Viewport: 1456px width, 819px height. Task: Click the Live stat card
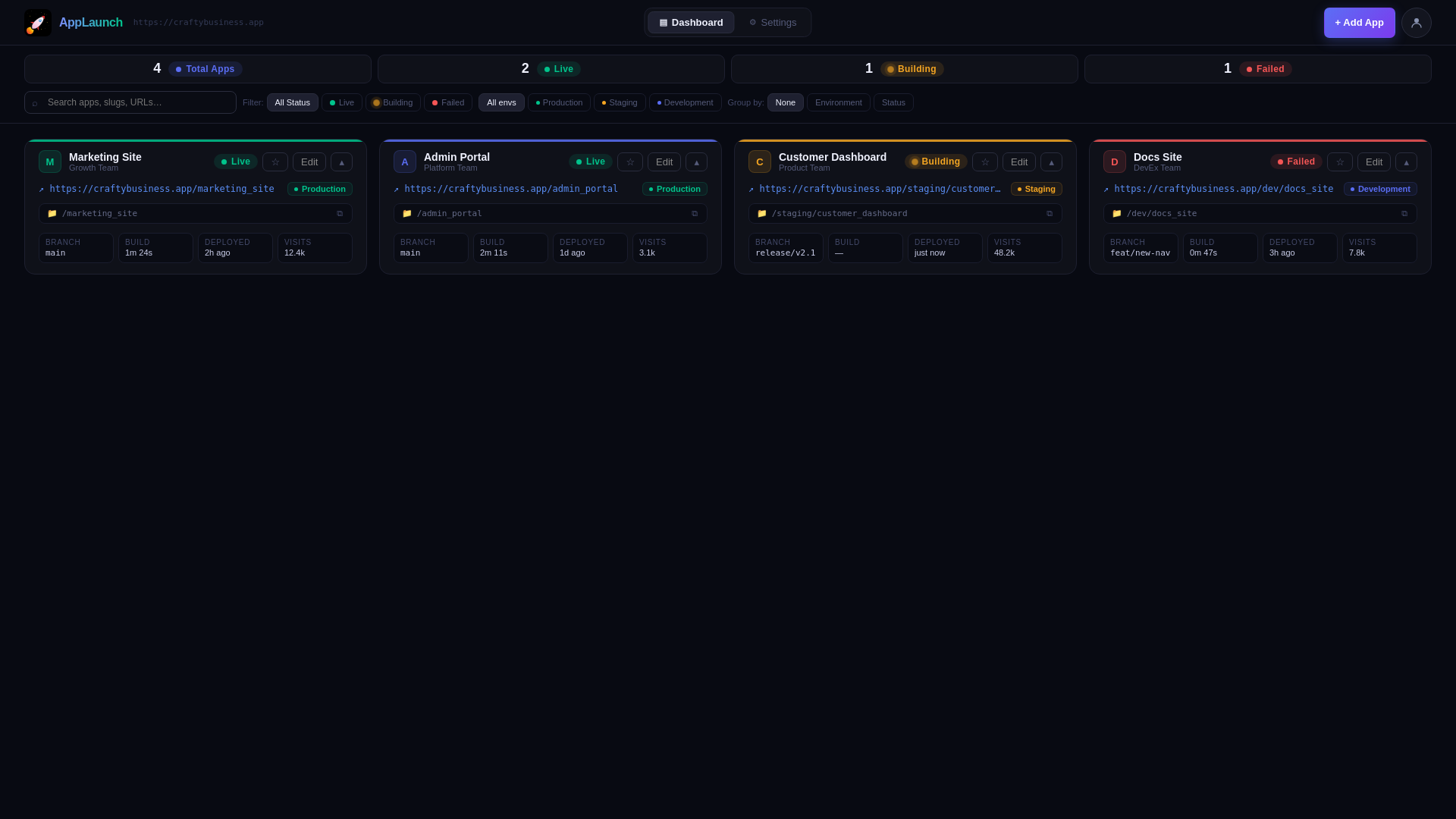click(551, 69)
